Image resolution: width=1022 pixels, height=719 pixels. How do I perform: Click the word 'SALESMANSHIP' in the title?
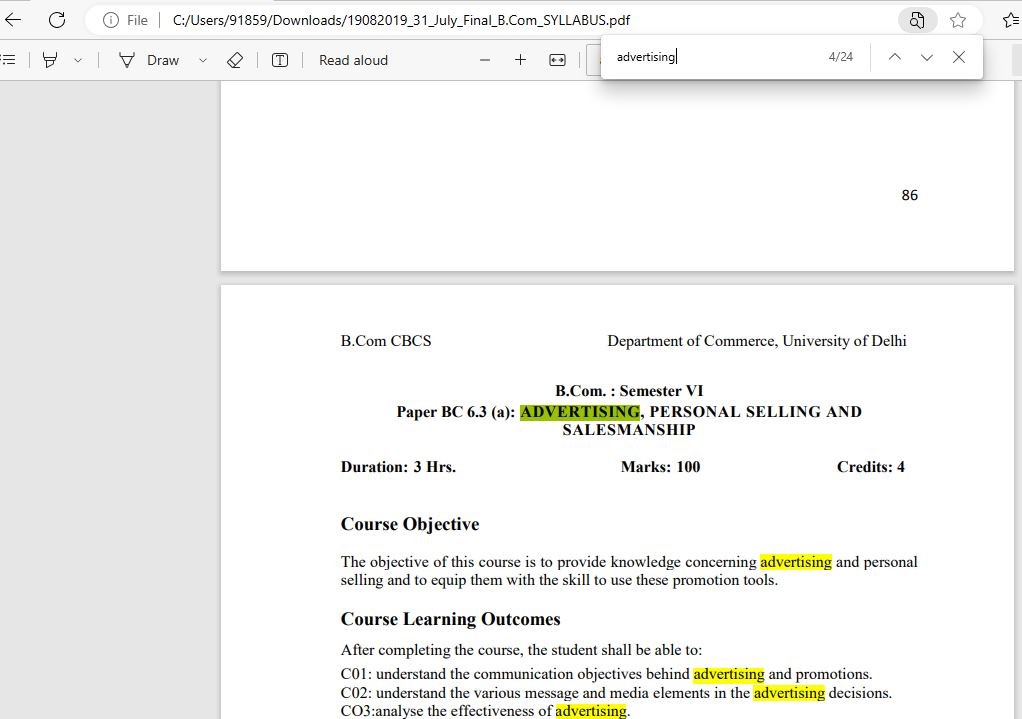[629, 430]
